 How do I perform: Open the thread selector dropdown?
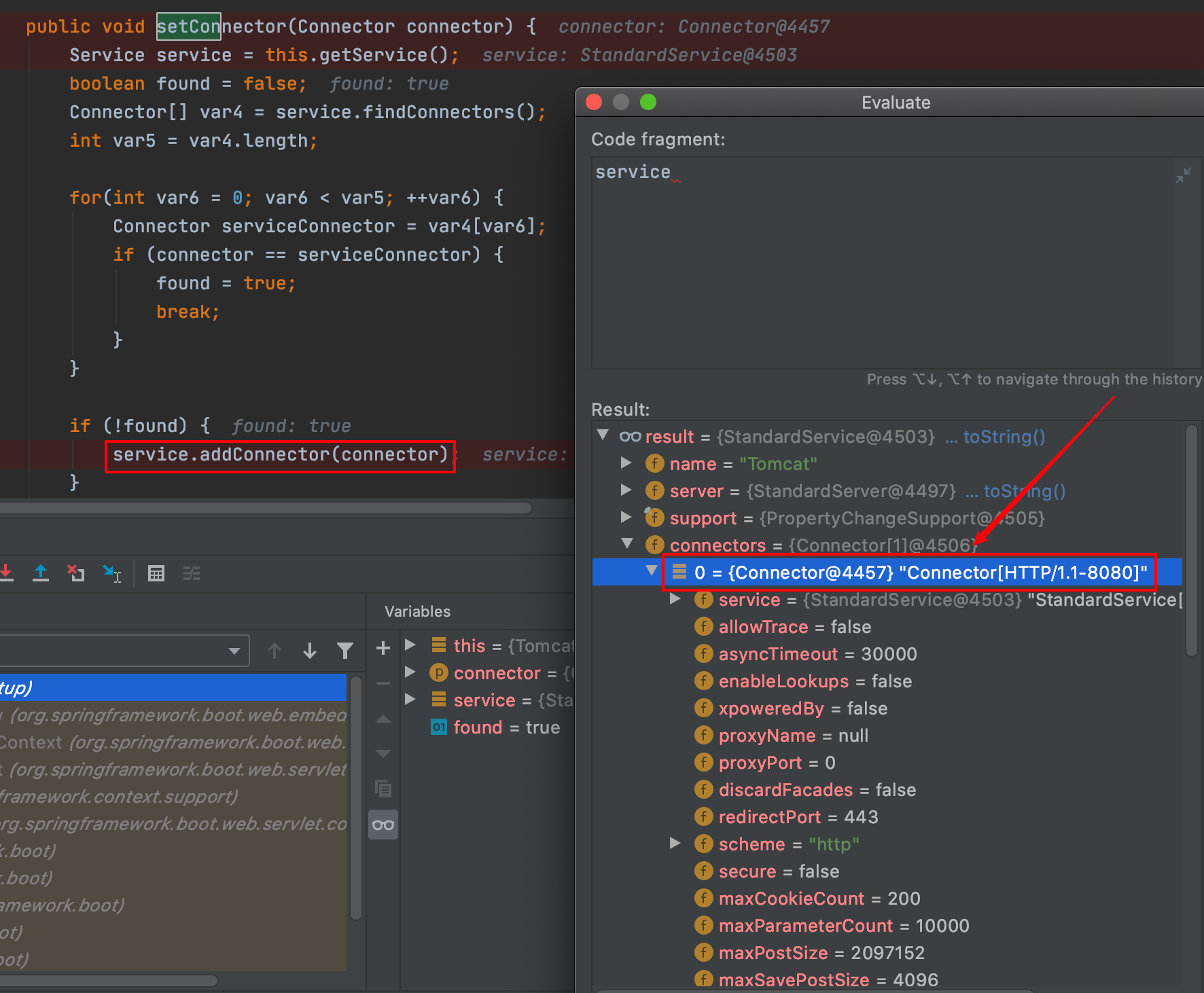coord(234,651)
